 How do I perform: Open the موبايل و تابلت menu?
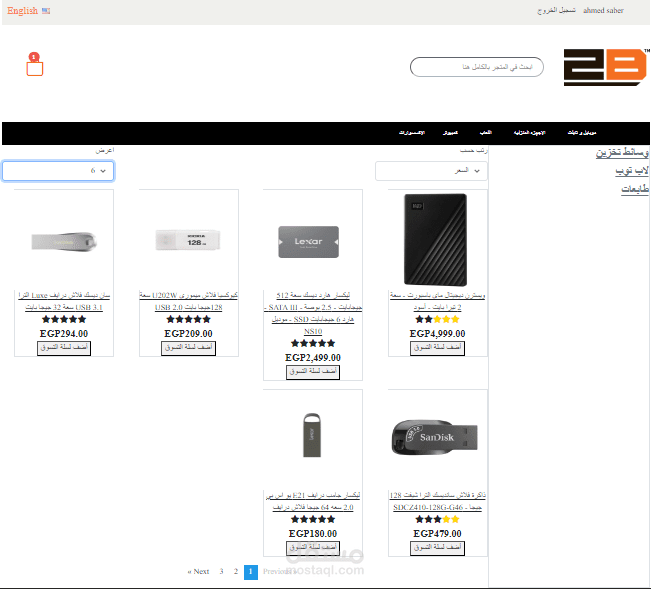(x=582, y=132)
